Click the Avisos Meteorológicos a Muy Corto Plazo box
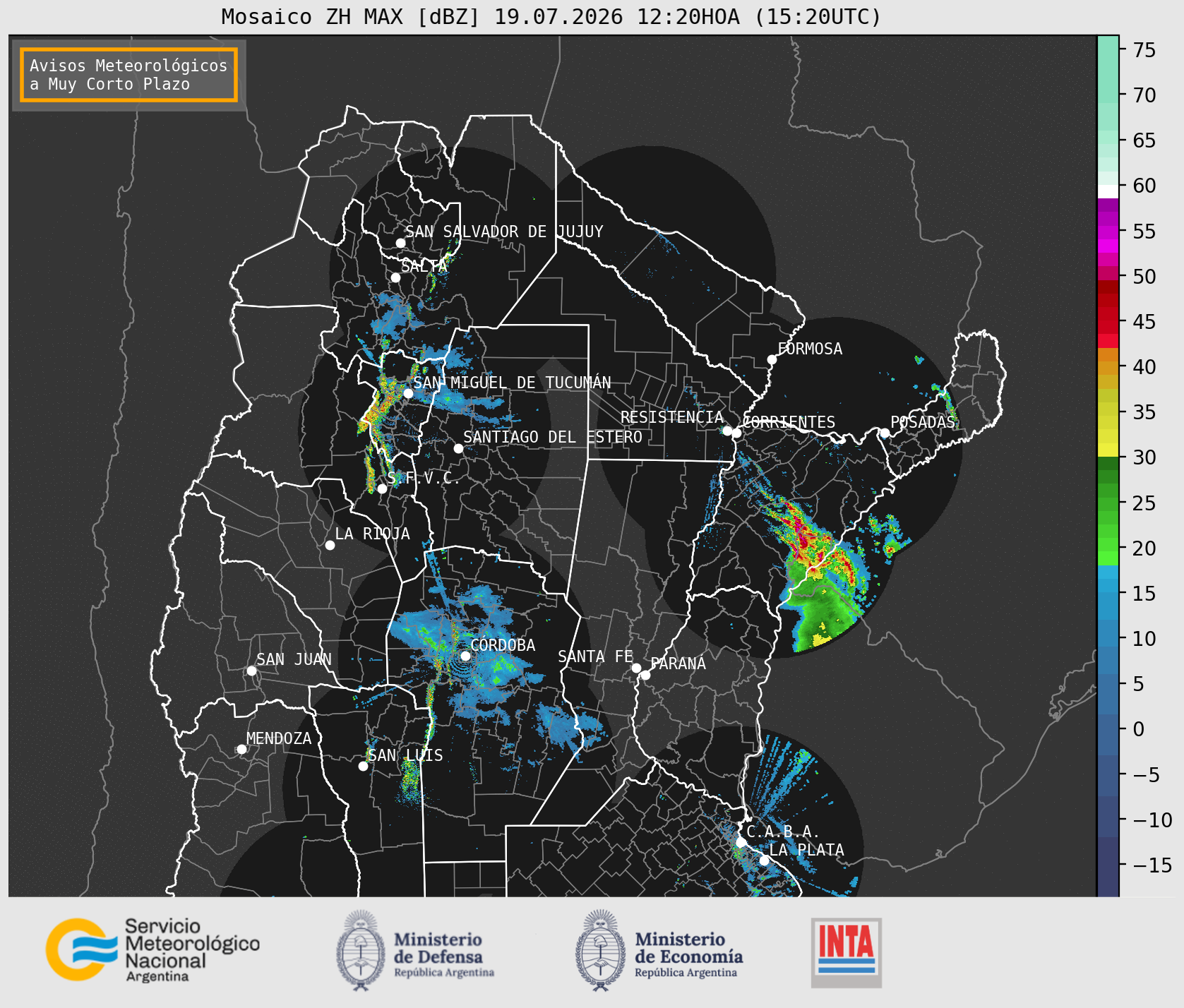1184x1008 pixels. [x=128, y=75]
